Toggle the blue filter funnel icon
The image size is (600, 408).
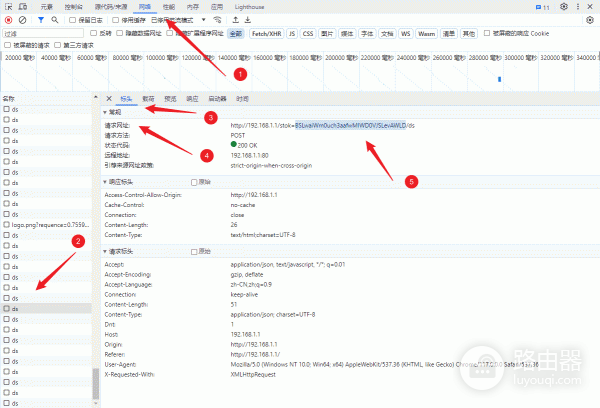(41, 20)
